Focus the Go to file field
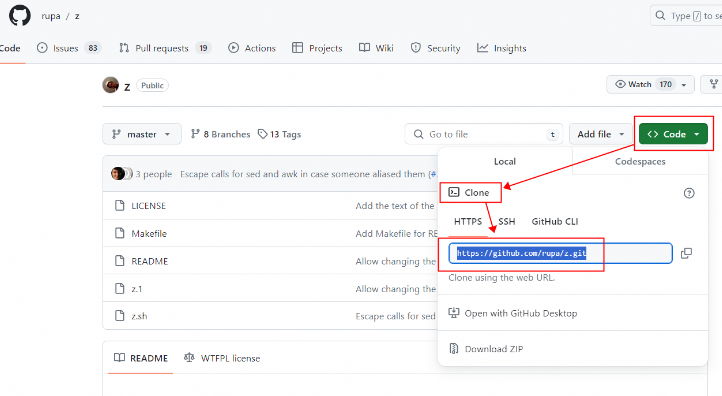The height and width of the screenshot is (396, 722). (483, 134)
